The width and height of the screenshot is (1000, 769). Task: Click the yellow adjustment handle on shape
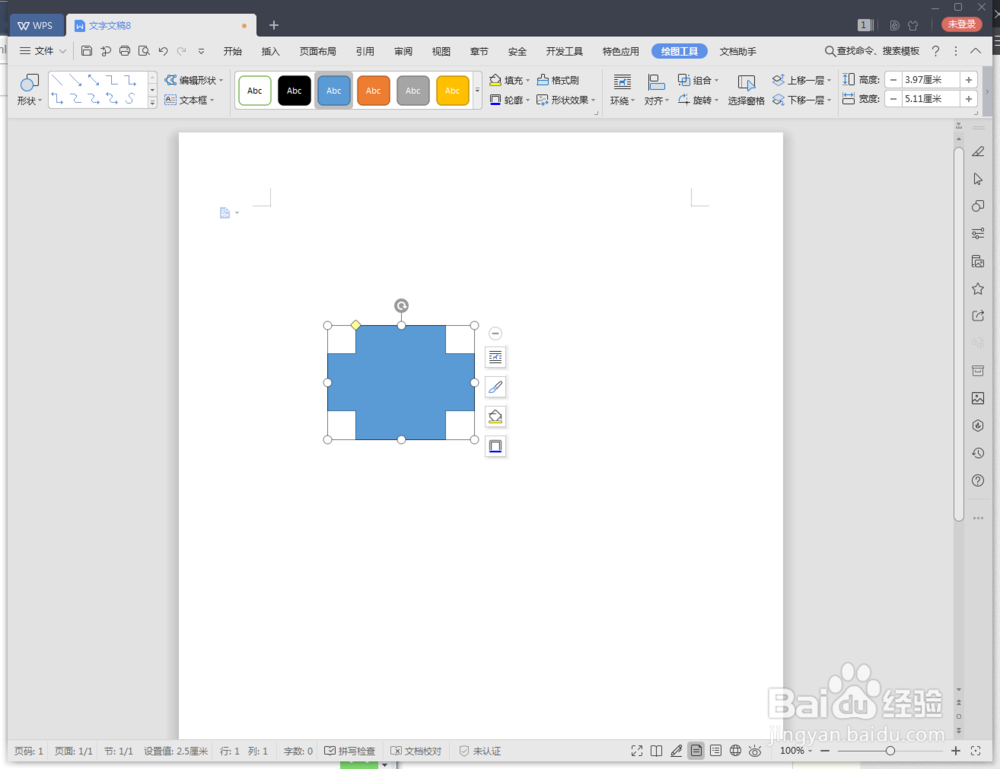[356, 325]
